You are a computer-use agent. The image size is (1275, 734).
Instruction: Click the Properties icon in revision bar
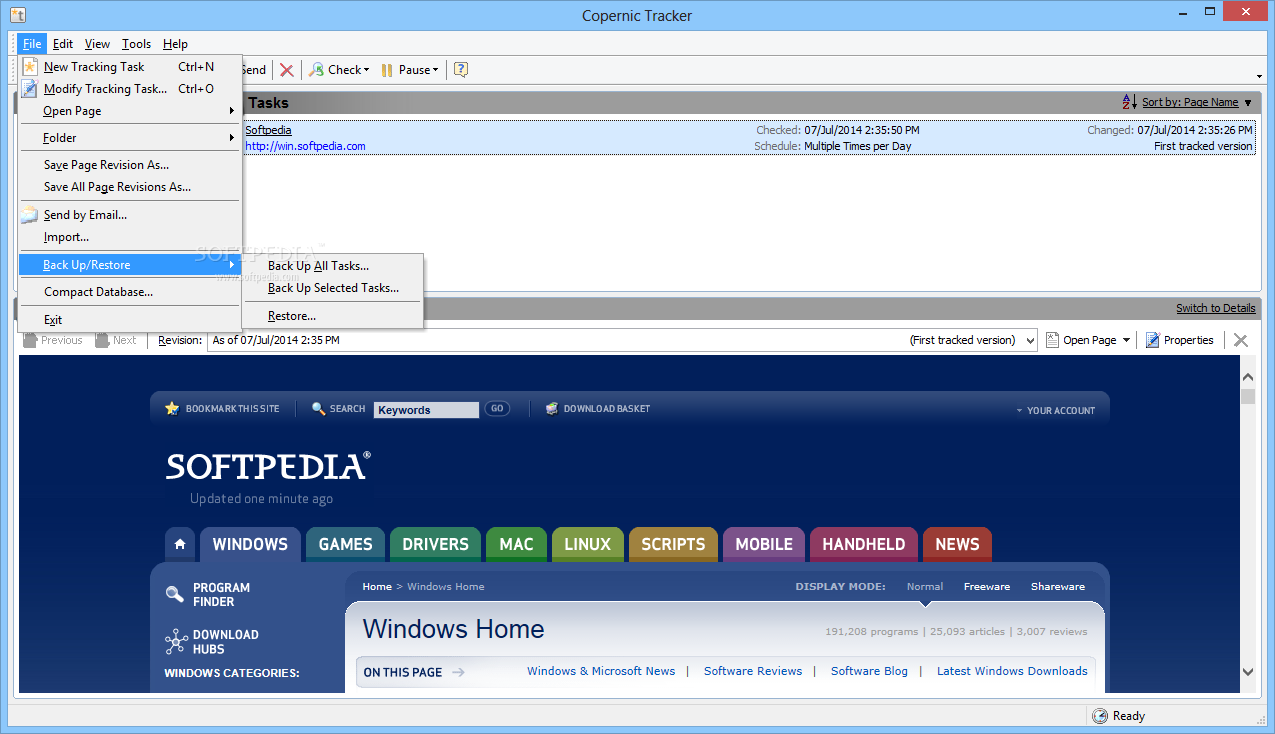[x=1153, y=340]
